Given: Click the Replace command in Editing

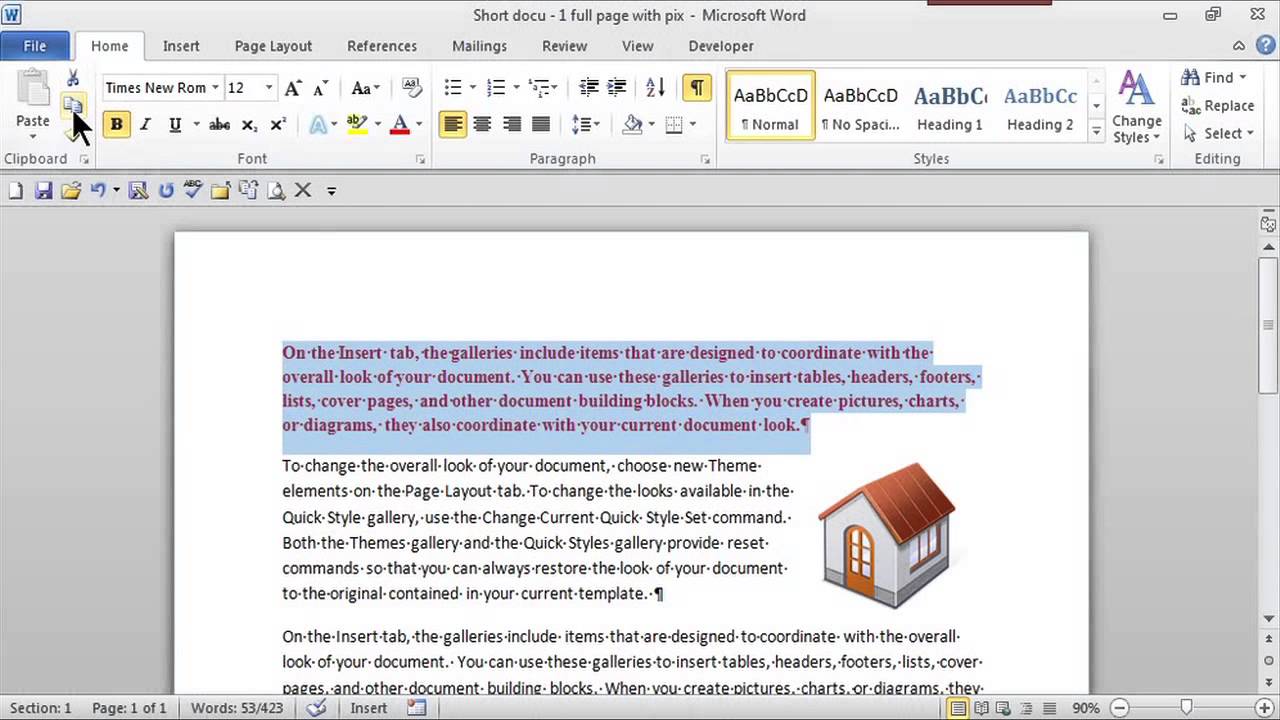Looking at the screenshot, I should 1217,105.
